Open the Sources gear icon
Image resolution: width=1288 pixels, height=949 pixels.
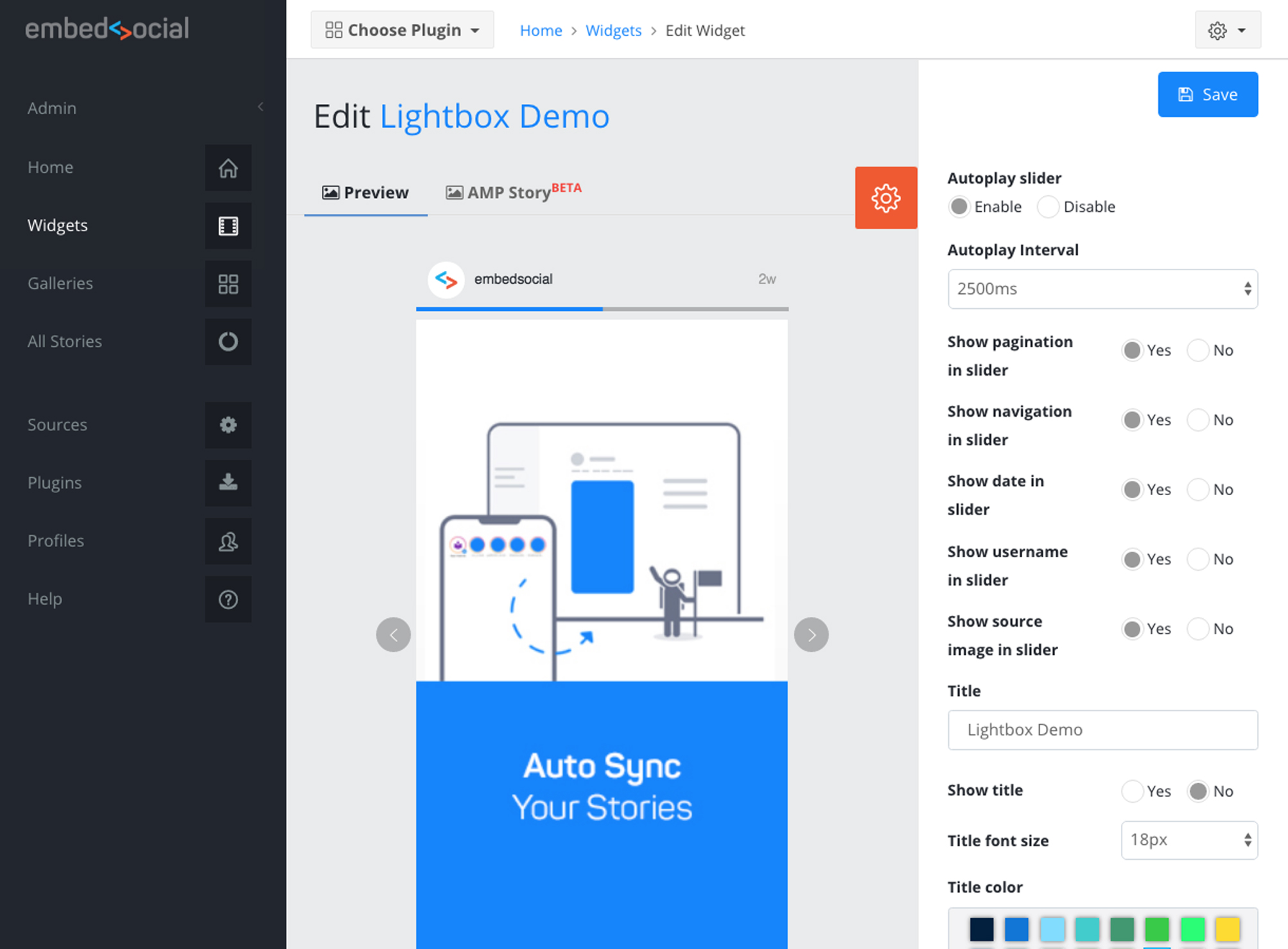(228, 425)
